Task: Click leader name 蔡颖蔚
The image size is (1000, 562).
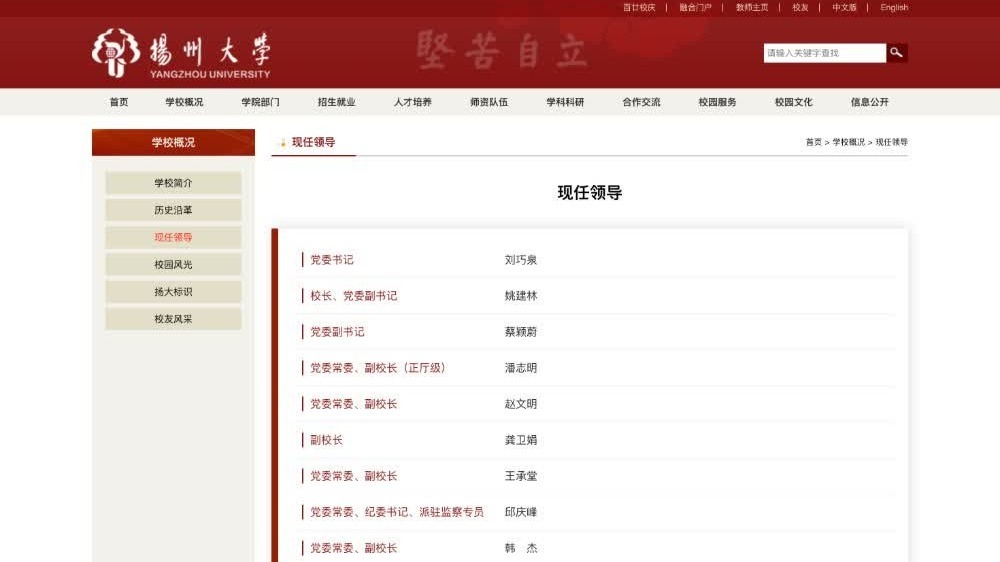Action: tap(520, 332)
